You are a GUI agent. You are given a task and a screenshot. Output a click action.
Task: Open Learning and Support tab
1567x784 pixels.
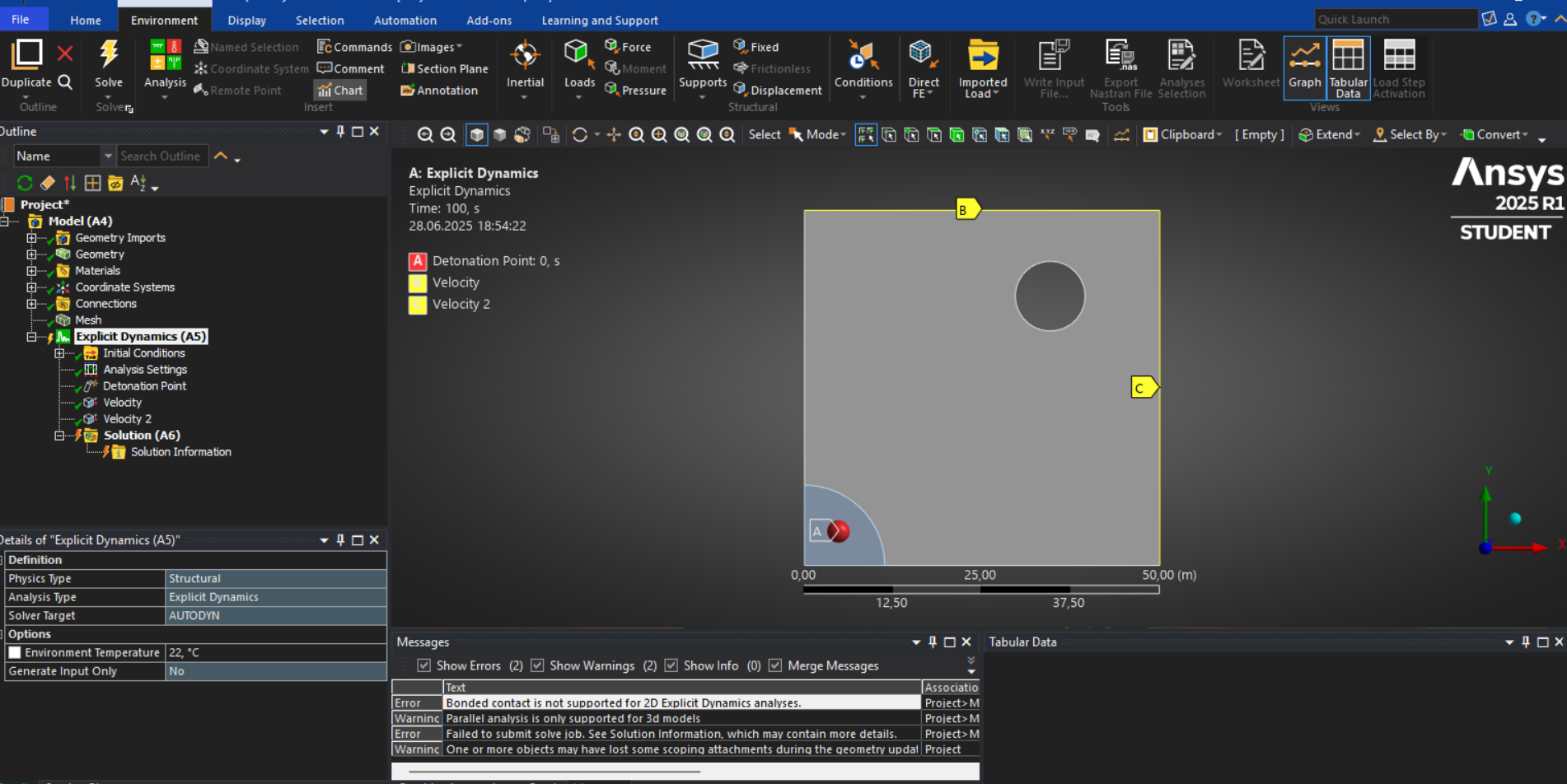coord(600,20)
